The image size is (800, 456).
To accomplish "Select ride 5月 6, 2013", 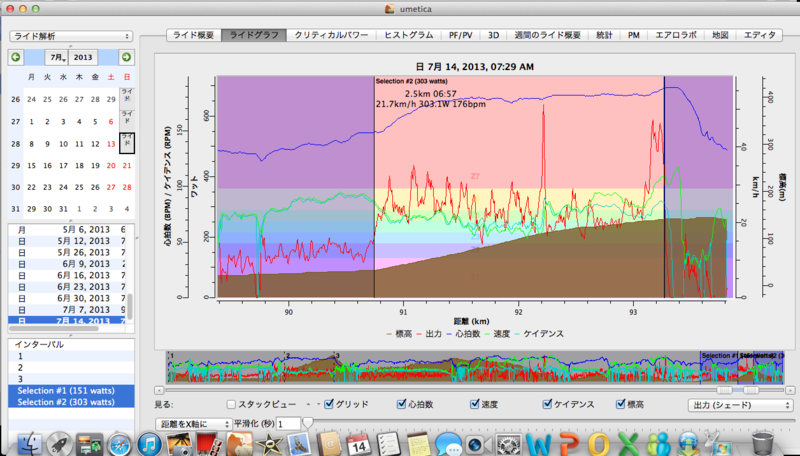I will (x=67, y=230).
